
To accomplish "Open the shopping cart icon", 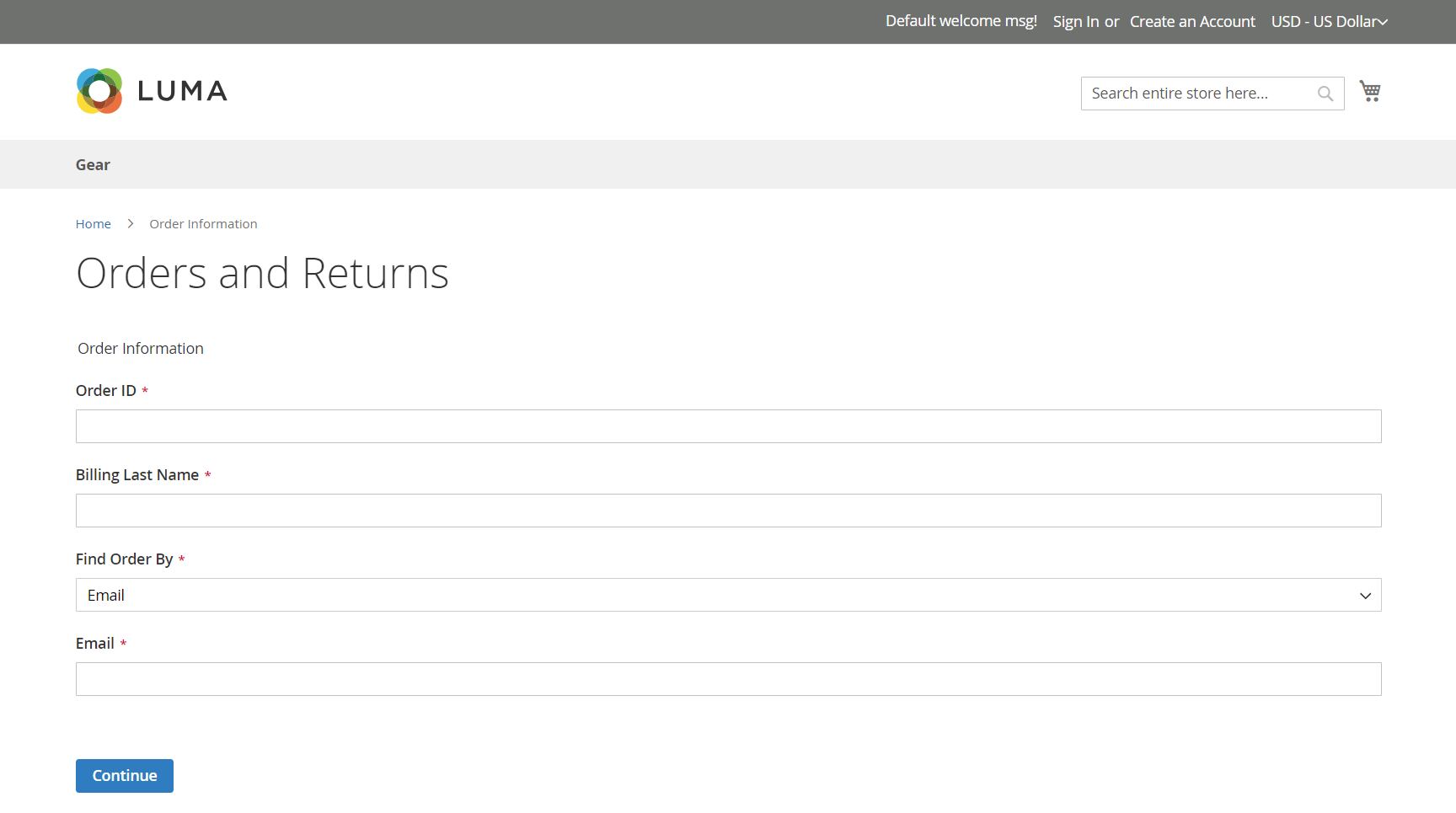I will tap(1370, 91).
